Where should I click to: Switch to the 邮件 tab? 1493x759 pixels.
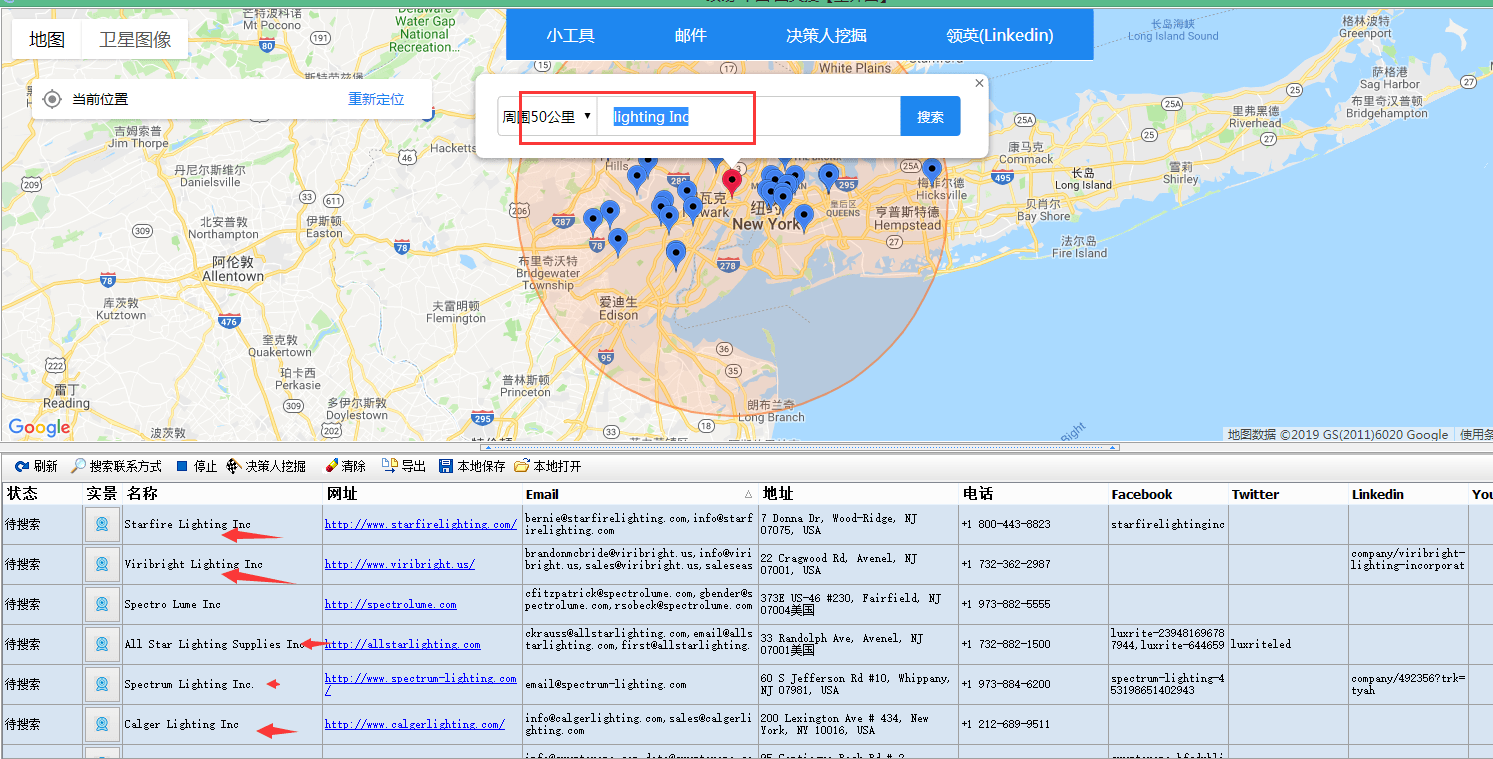[690, 35]
